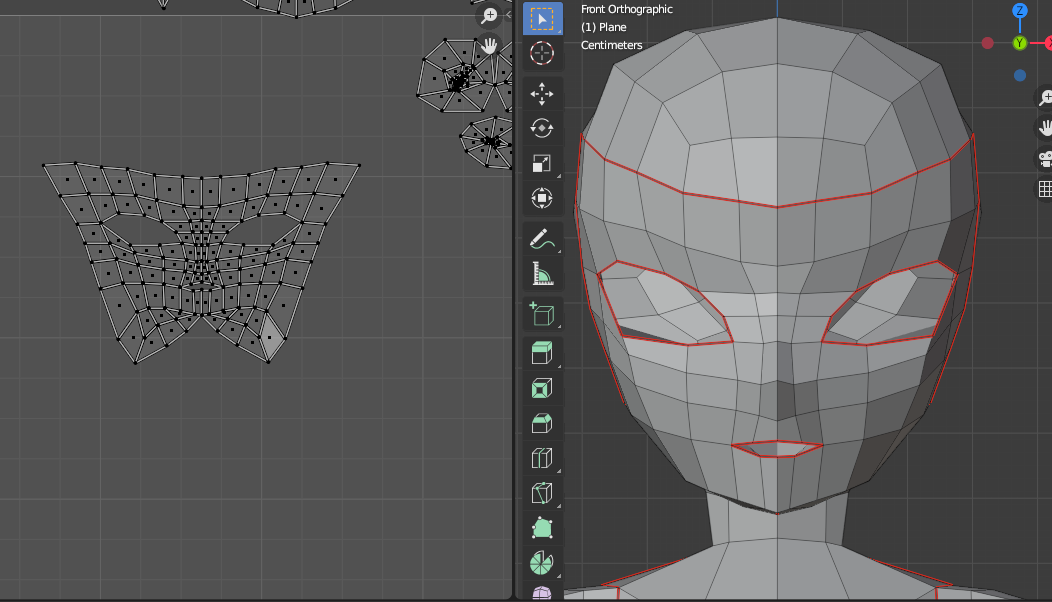This screenshot has width=1052, height=602.
Task: Toggle camera view in 3D viewport
Action: [x=1045, y=158]
